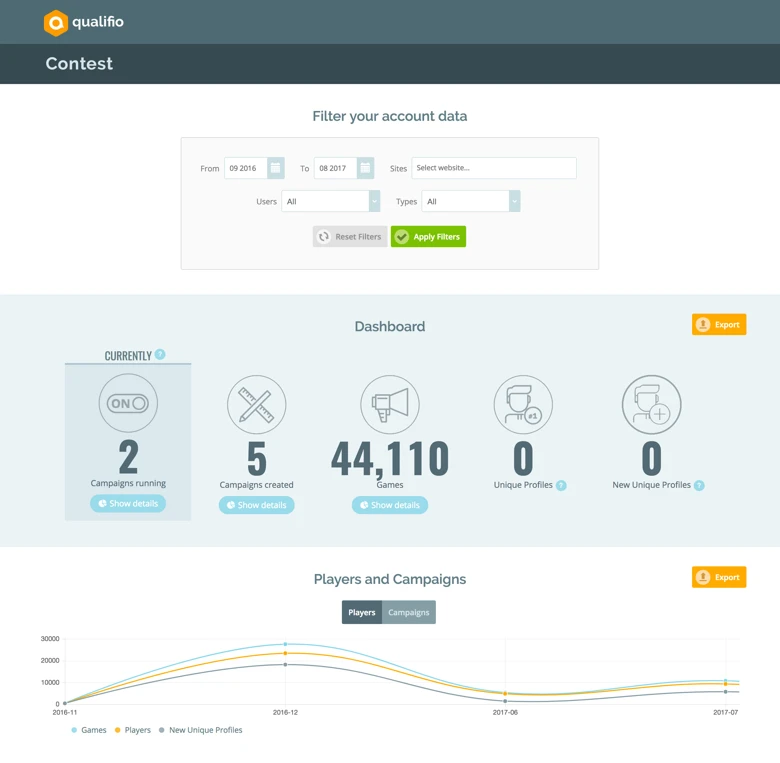Click help icon next to Currently
The height and width of the screenshot is (763, 780).
point(160,355)
